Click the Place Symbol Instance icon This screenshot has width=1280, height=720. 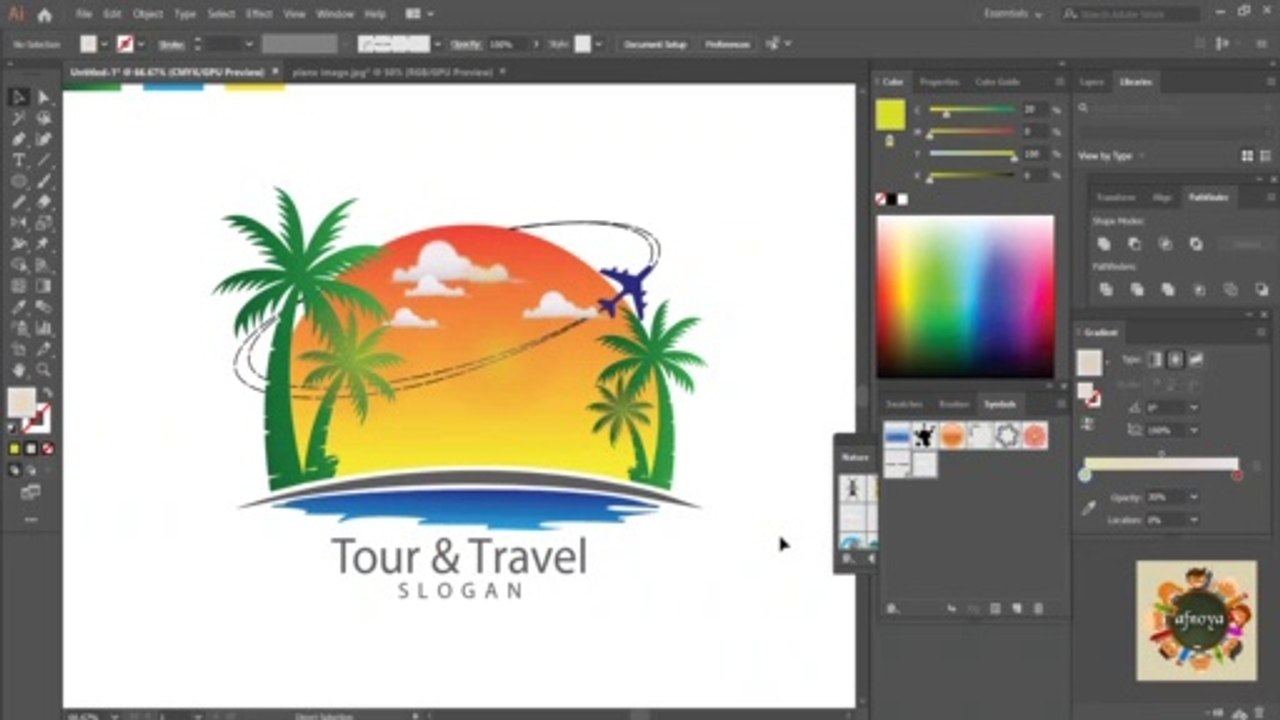952,608
